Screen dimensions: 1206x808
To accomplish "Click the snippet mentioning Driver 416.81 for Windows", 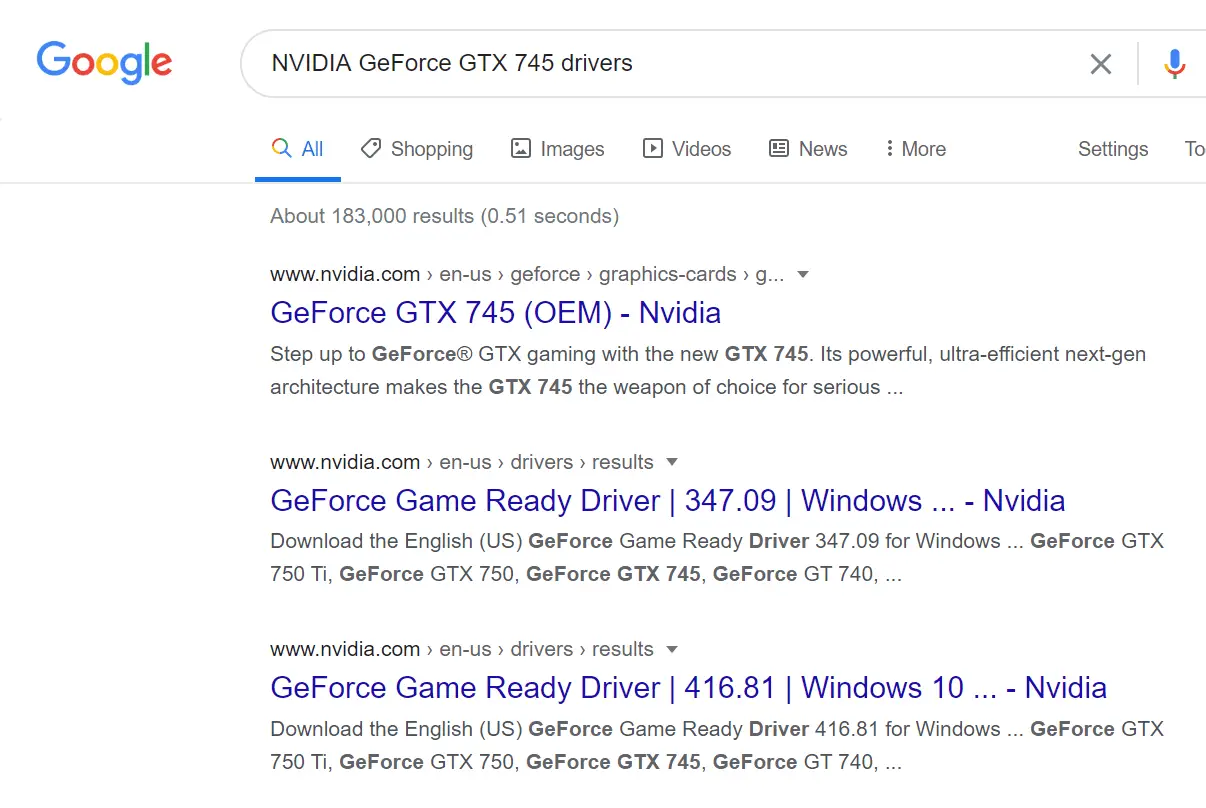I will click(x=717, y=746).
